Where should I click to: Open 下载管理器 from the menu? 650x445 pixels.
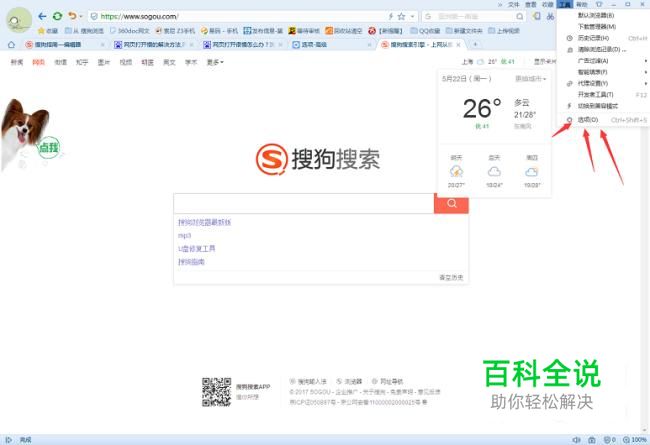tap(603, 27)
